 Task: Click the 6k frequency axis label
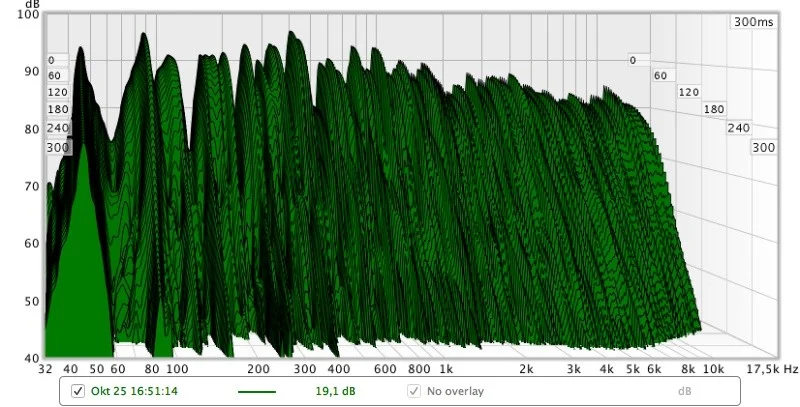(654, 369)
